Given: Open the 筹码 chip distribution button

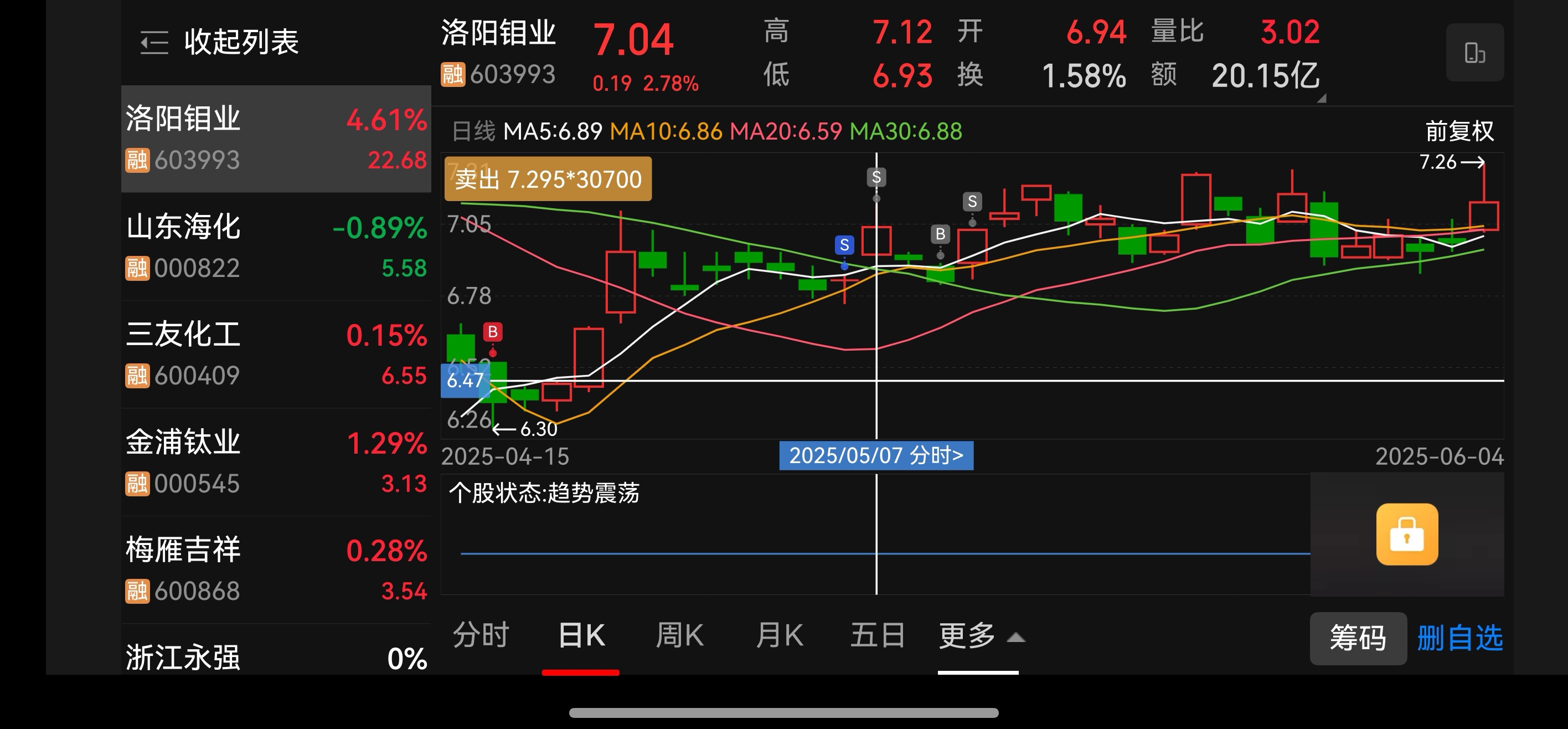Looking at the screenshot, I should tap(1358, 638).
